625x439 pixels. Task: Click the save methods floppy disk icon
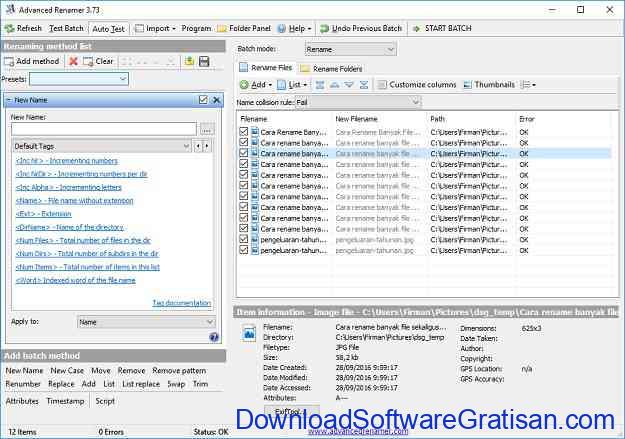coord(204,61)
